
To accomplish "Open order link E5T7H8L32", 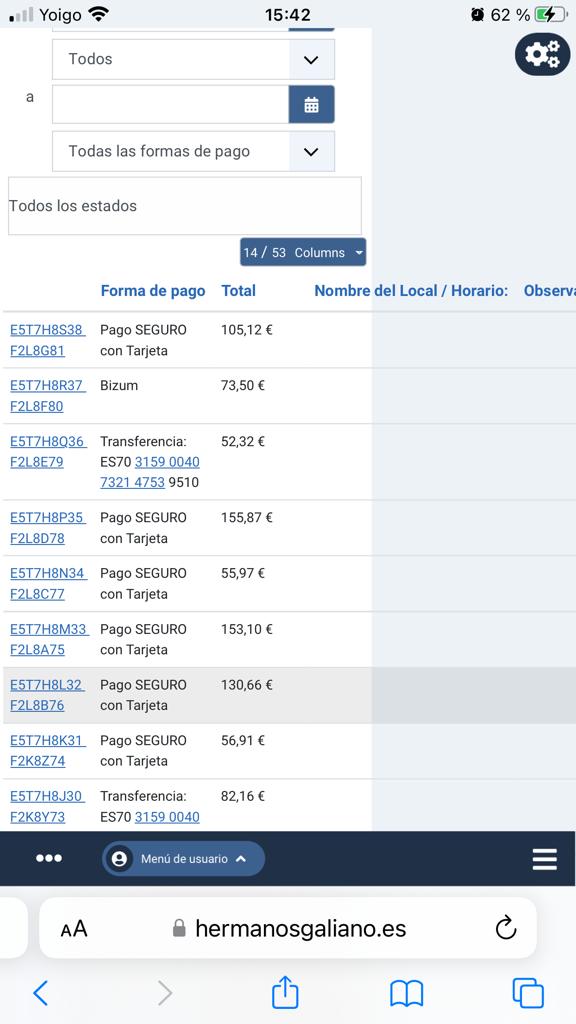I will click(46, 684).
